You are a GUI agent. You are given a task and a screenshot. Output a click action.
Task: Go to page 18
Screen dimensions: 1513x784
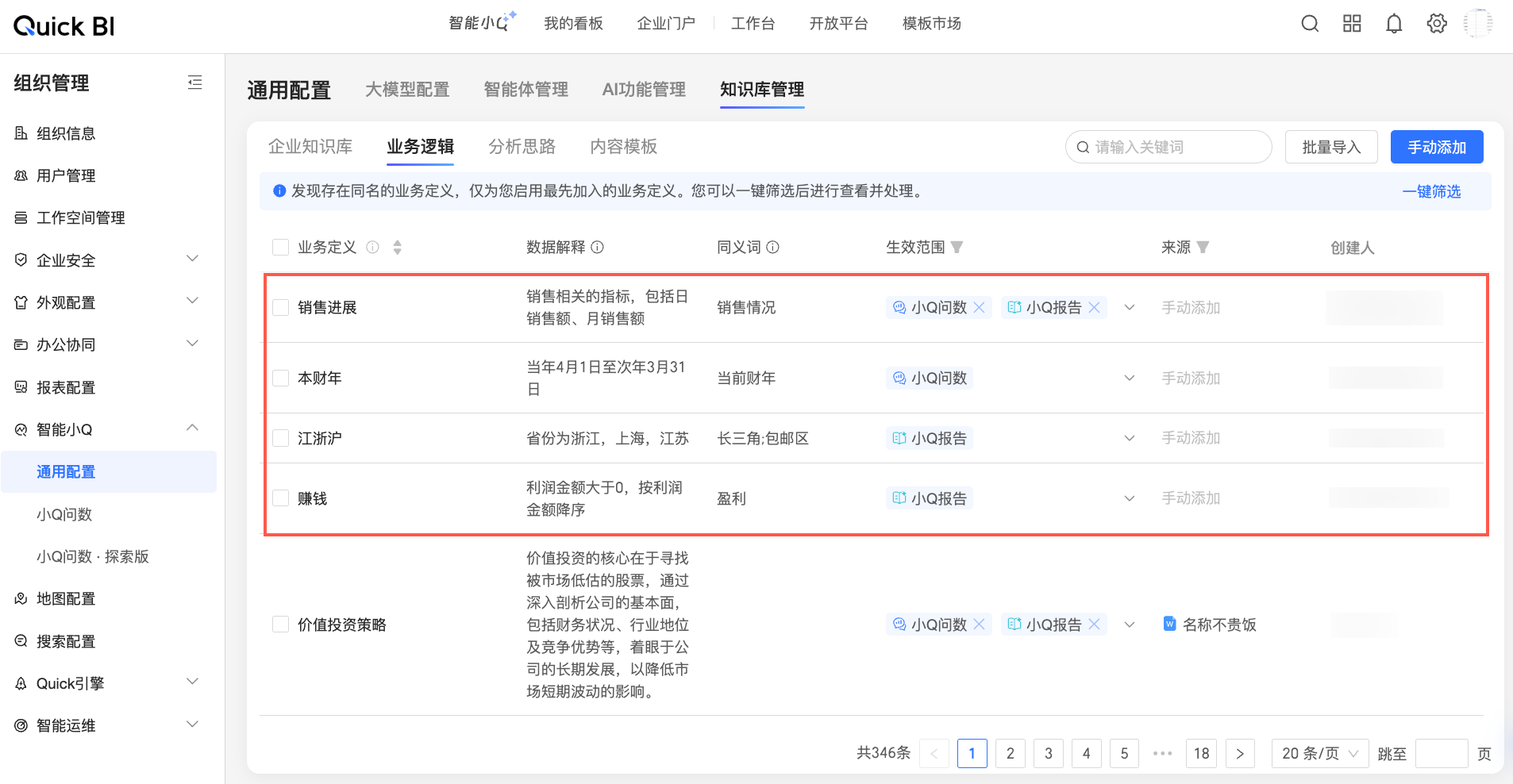tap(1202, 753)
